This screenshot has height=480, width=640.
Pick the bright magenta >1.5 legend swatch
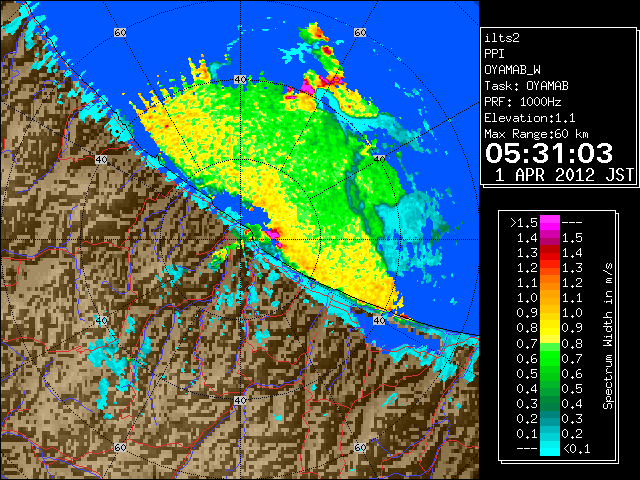tap(549, 223)
